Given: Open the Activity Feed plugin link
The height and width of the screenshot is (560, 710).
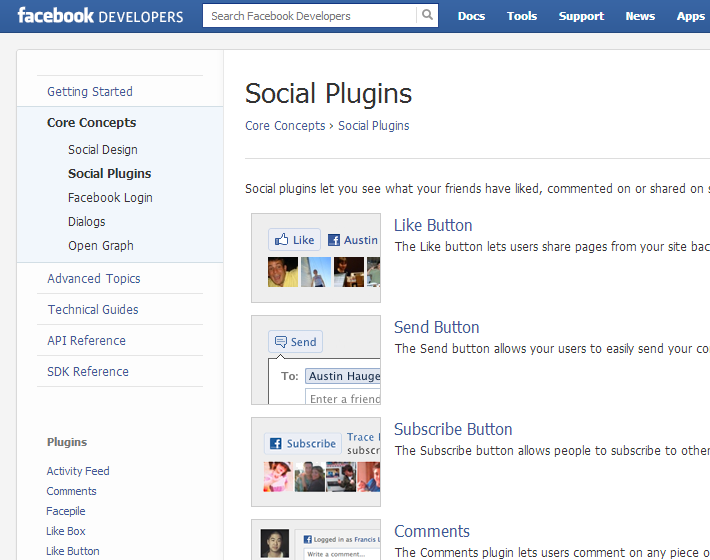Looking at the screenshot, I should [x=78, y=471].
